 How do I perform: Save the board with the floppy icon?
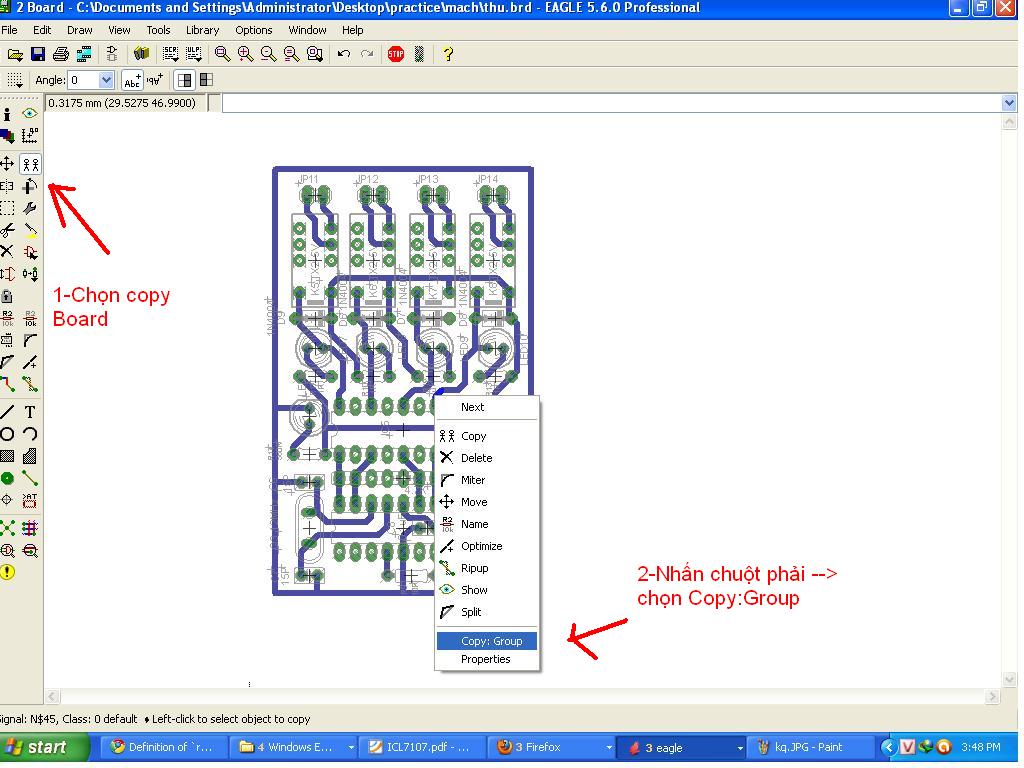[x=38, y=54]
